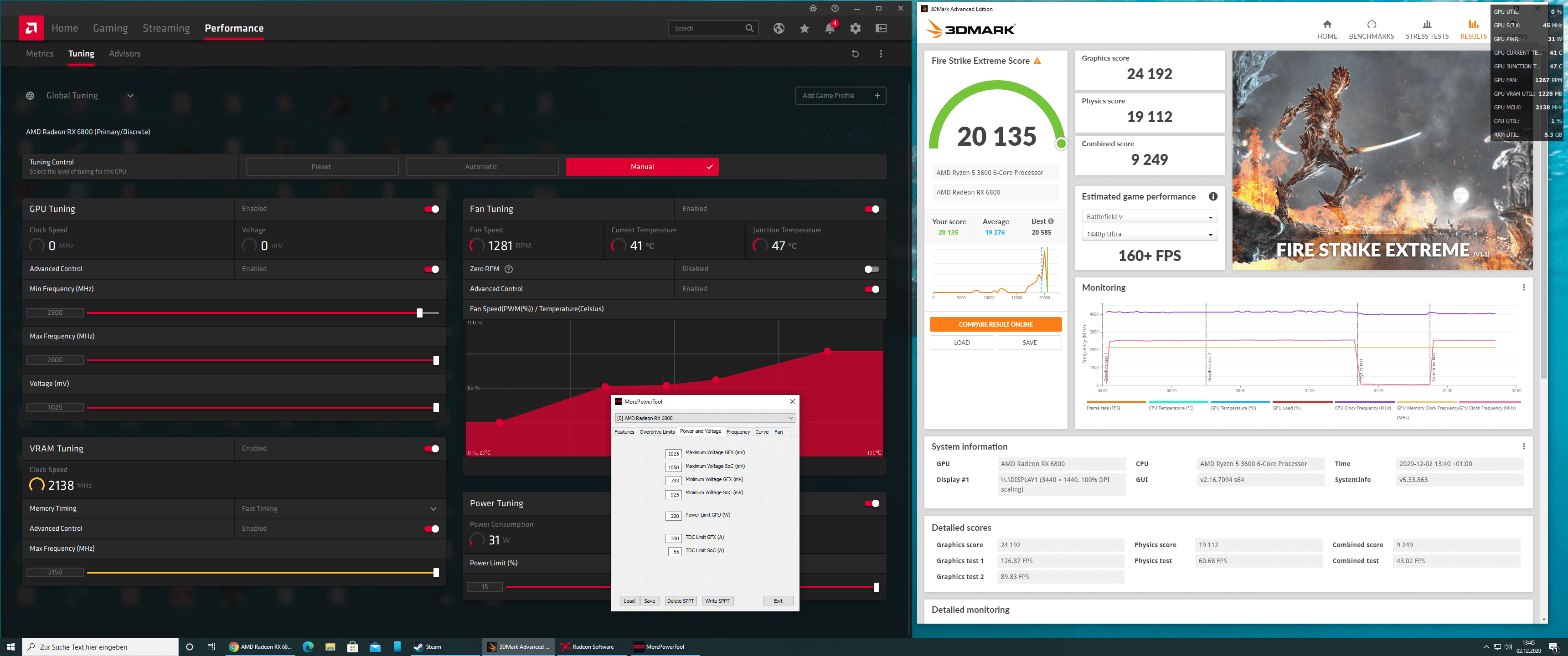Viewport: 1568px width, 656px height.
Task: Open tuning more options menu
Action: [x=881, y=54]
